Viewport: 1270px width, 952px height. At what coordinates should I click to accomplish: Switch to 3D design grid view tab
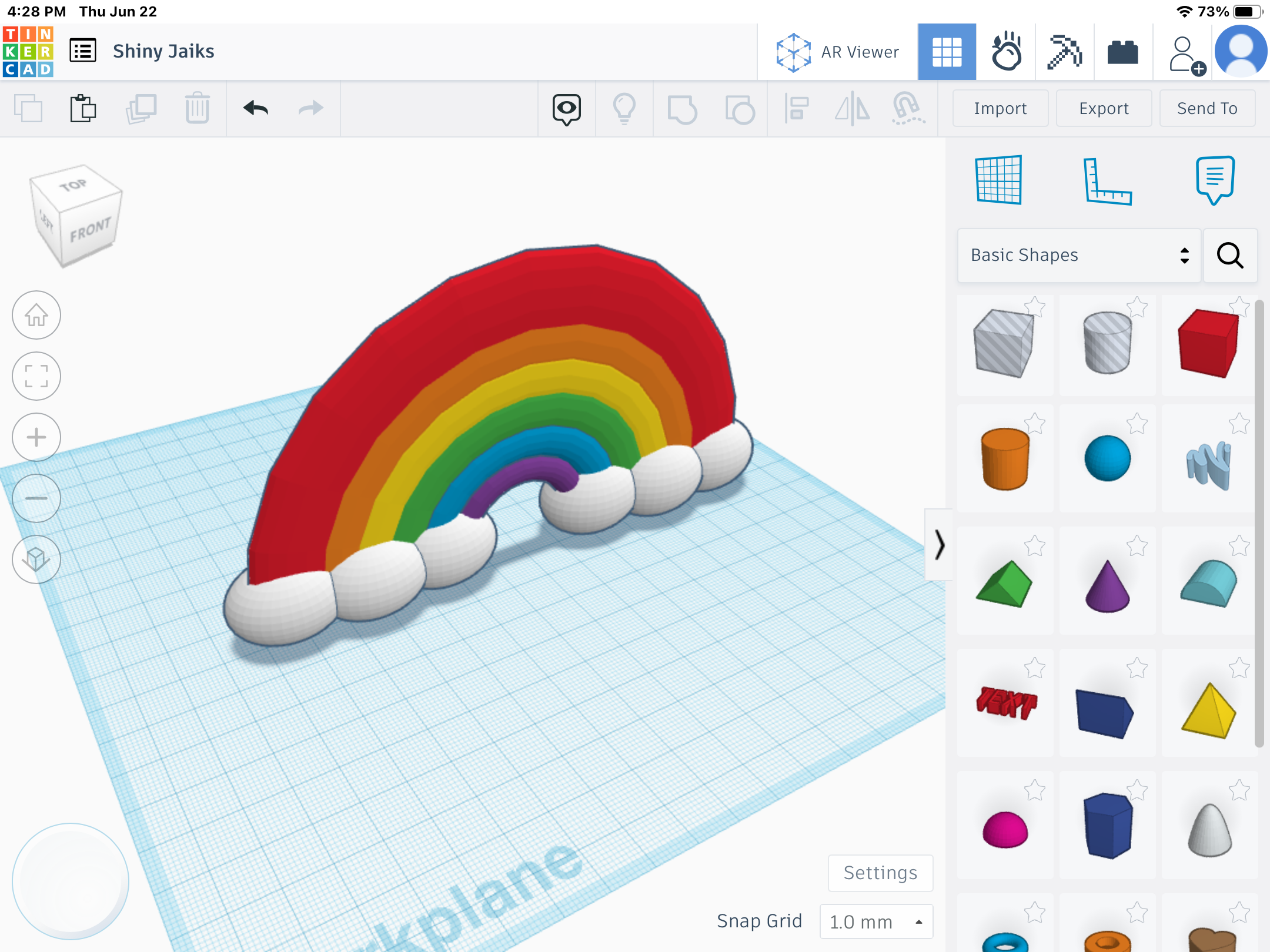click(x=947, y=52)
